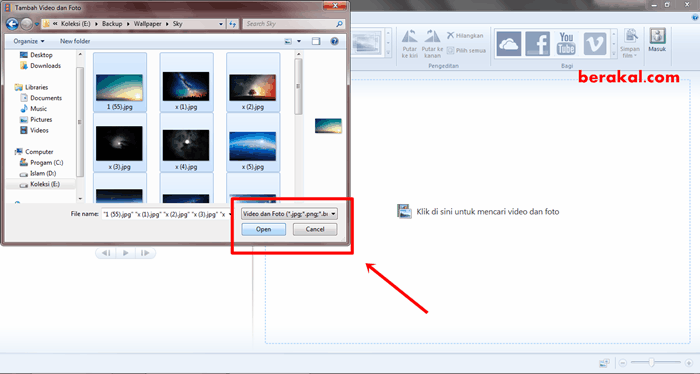The height and width of the screenshot is (374, 700).
Task: Click Klik di sini untuk mencari video dan foto
Action: [x=479, y=212]
